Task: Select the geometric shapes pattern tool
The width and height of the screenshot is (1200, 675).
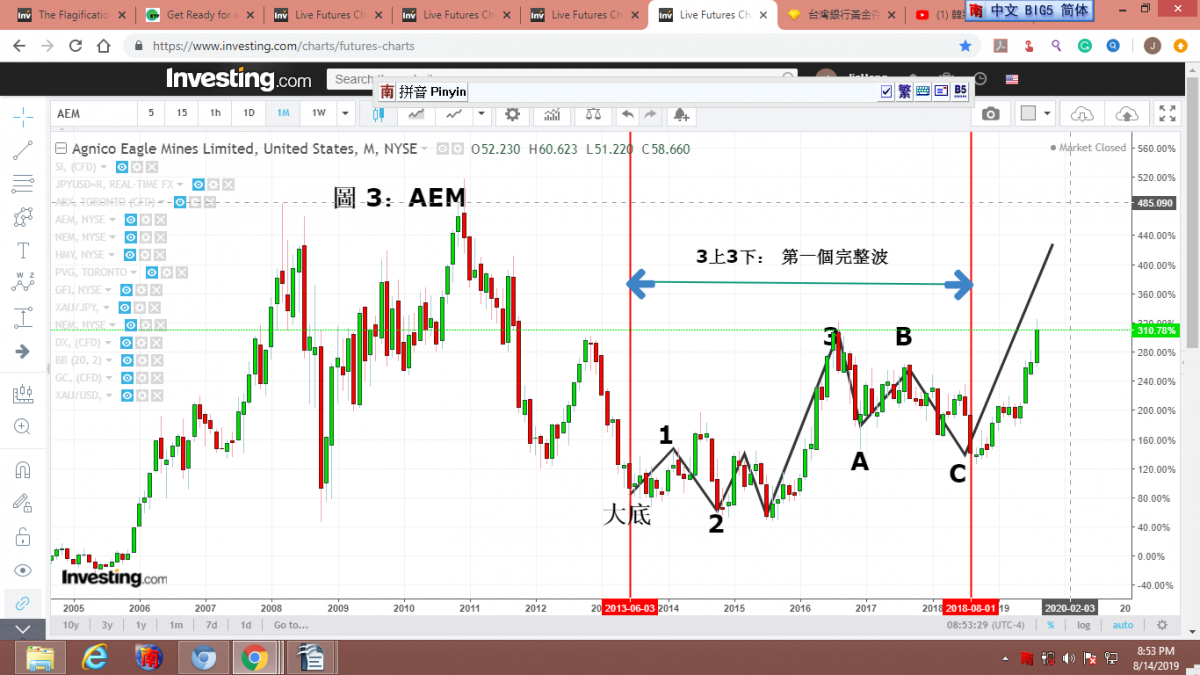Action: pyautogui.click(x=22, y=217)
